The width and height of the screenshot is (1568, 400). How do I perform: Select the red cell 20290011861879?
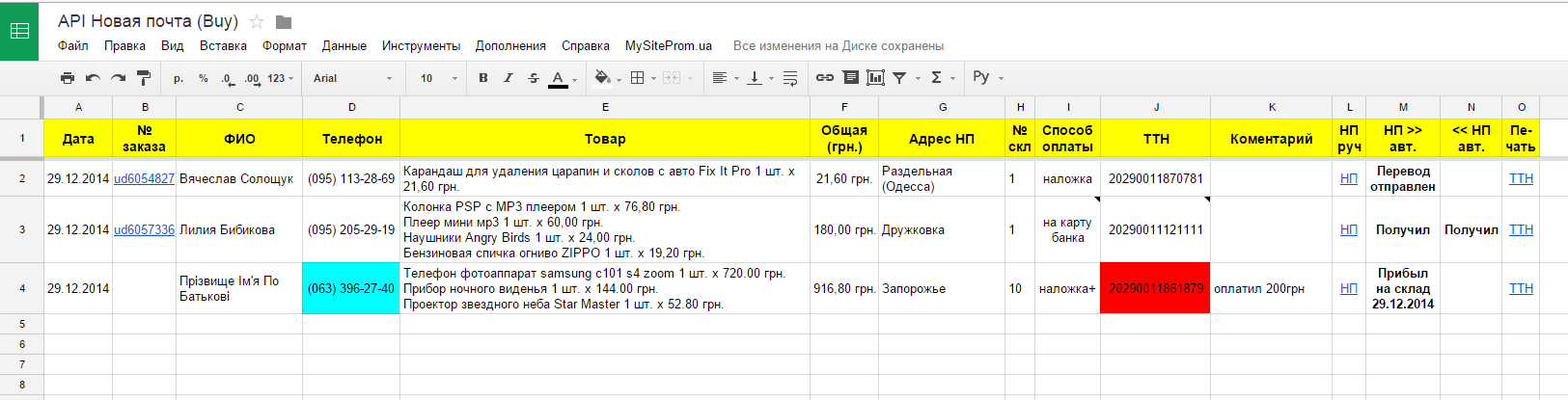click(x=1155, y=288)
